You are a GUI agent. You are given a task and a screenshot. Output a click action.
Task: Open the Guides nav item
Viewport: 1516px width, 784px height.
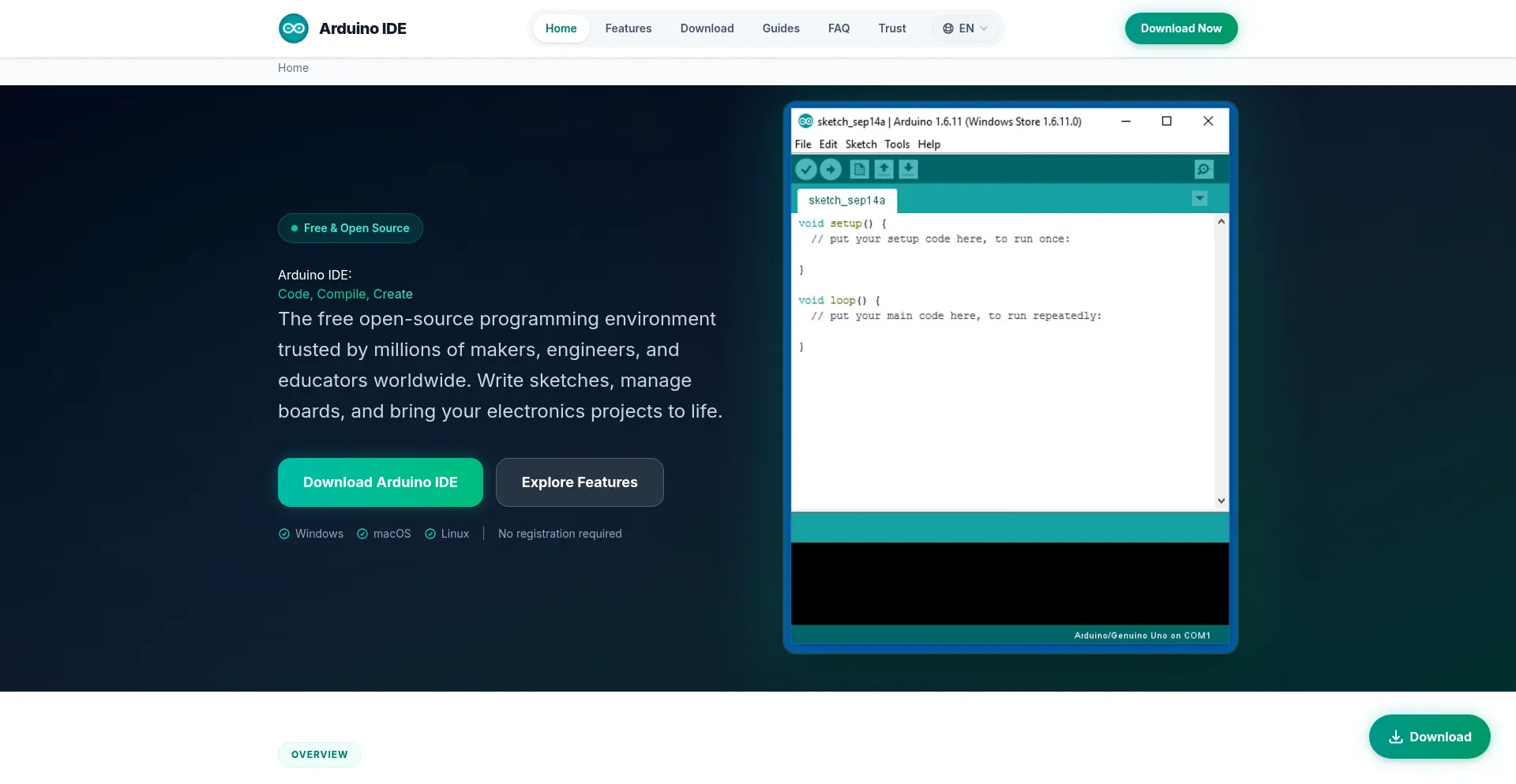click(781, 28)
